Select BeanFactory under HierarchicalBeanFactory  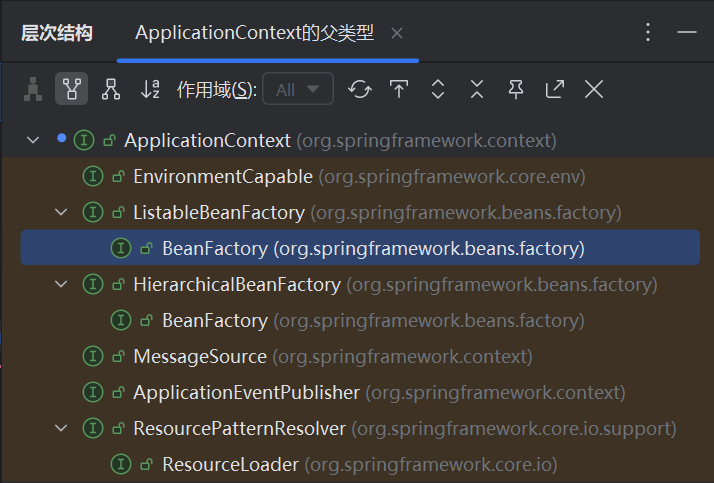point(360,320)
